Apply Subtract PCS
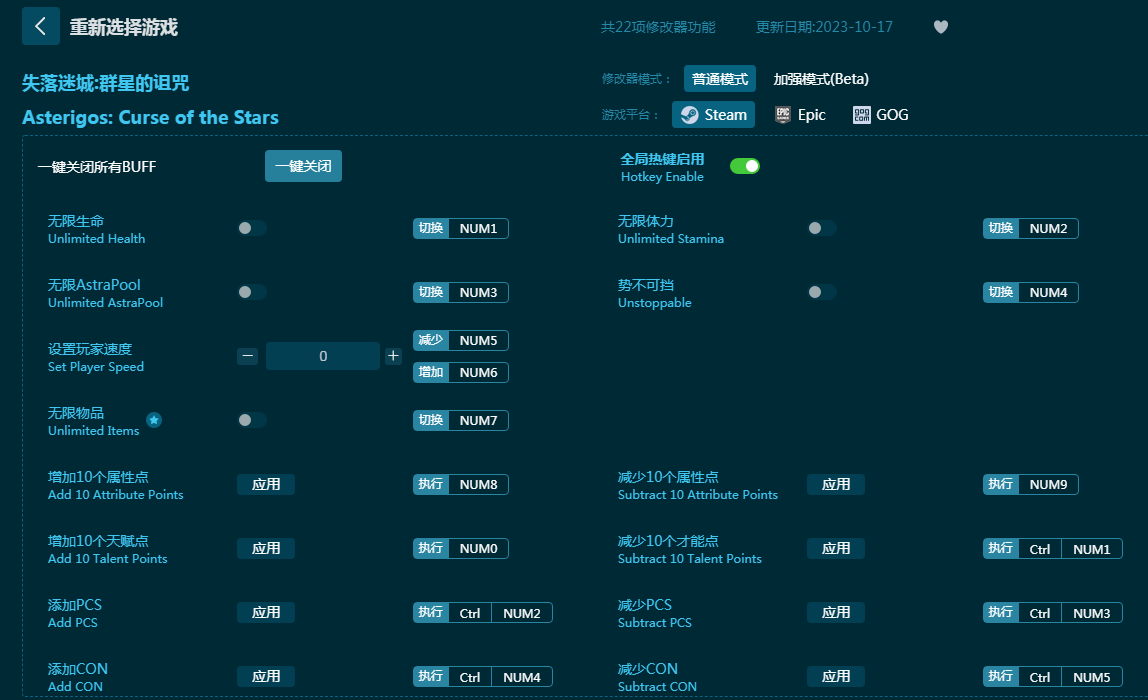The width and height of the screenshot is (1148, 700). pyautogui.click(x=836, y=613)
